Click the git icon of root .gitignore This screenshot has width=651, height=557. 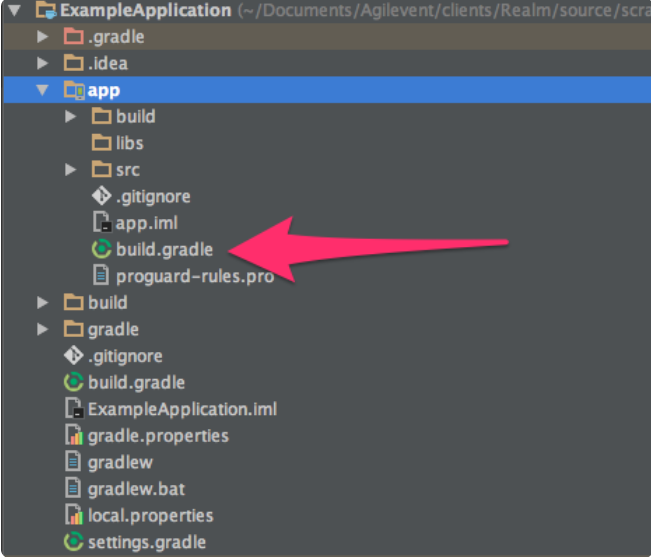pyautogui.click(x=73, y=356)
